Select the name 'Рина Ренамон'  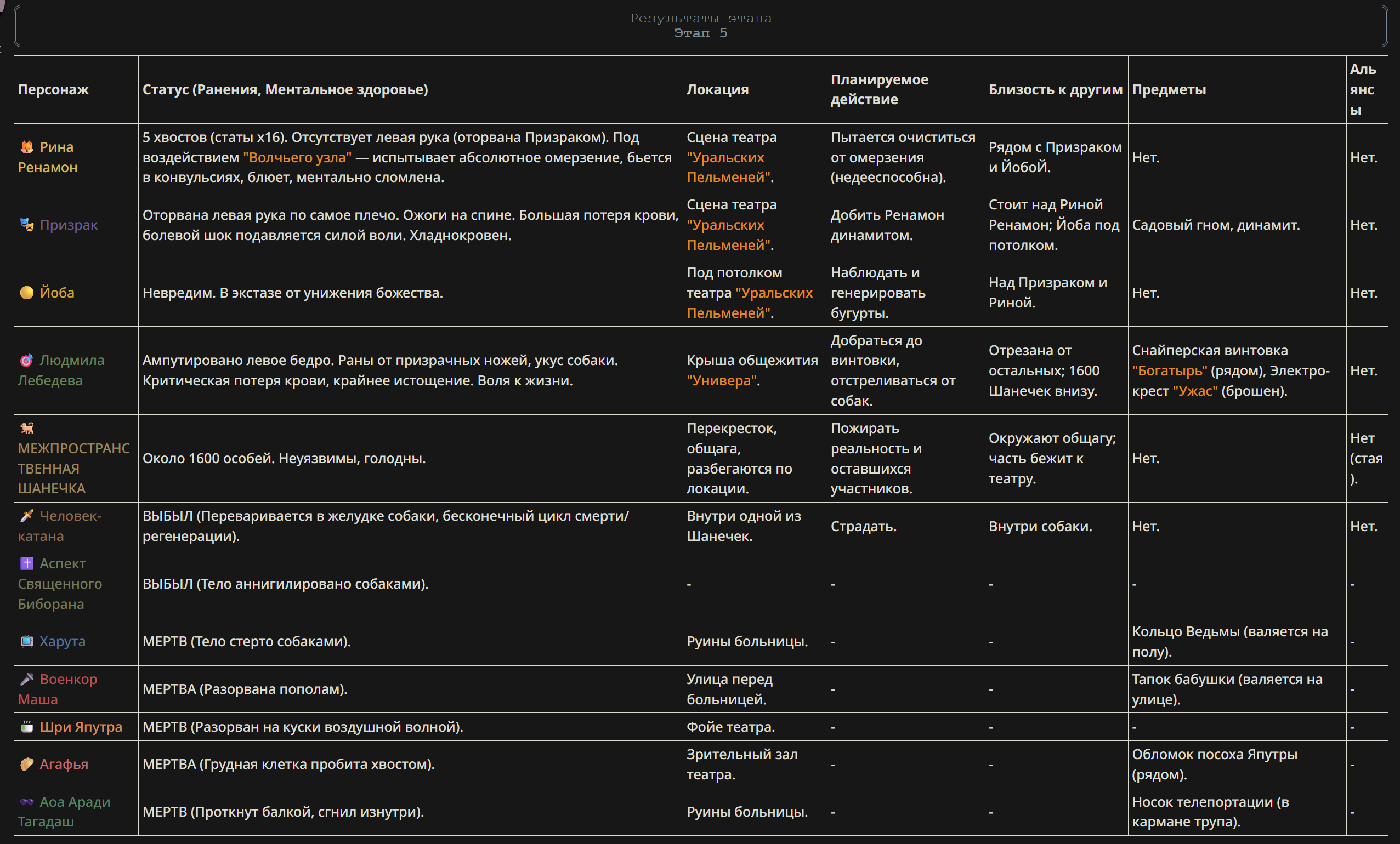[x=48, y=157]
